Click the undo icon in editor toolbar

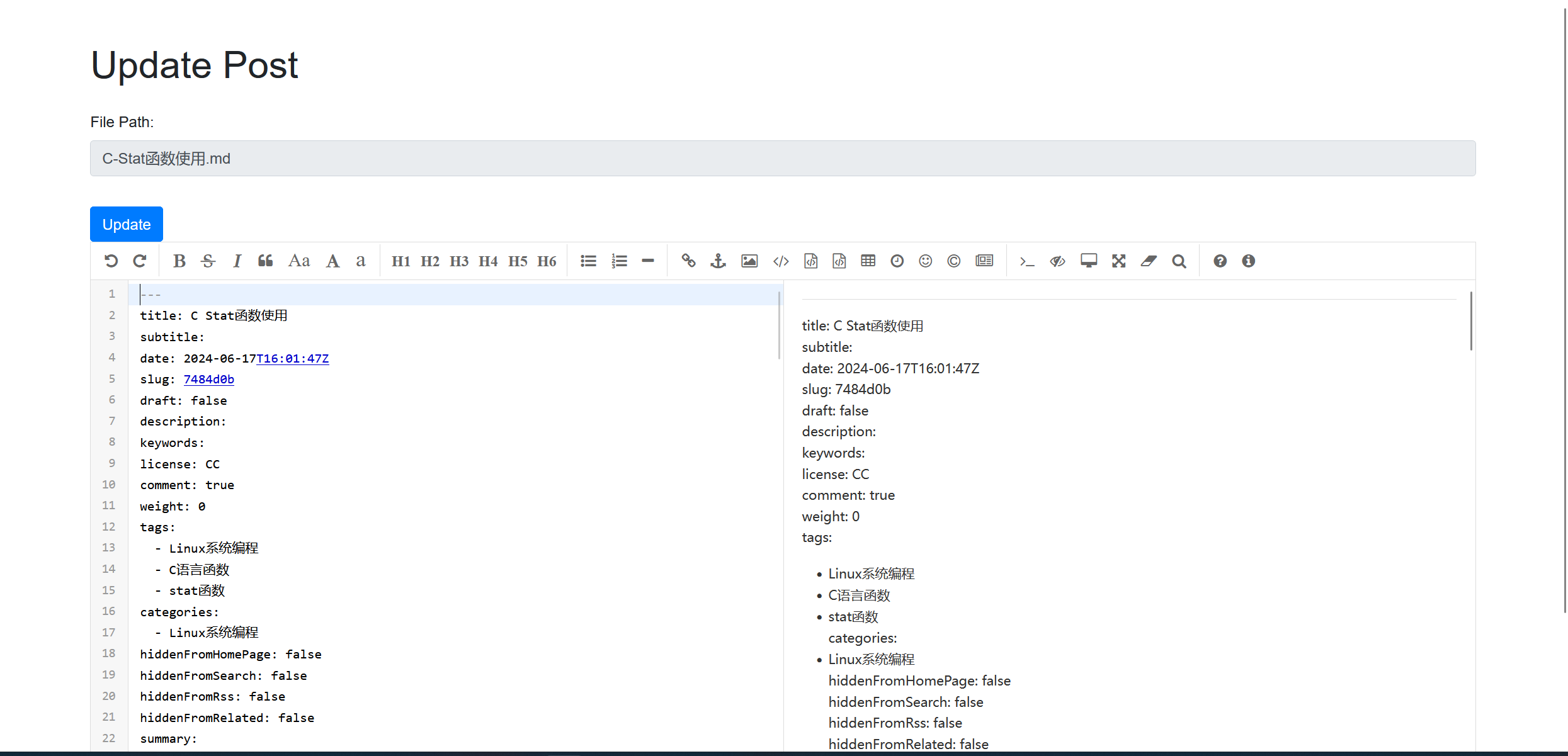111,261
